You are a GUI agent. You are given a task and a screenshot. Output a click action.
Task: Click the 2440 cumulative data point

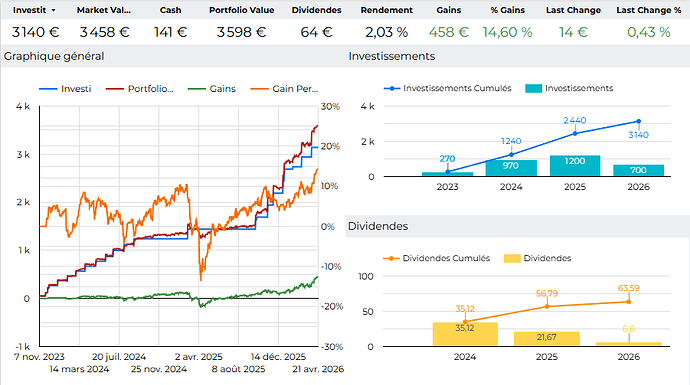(575, 133)
